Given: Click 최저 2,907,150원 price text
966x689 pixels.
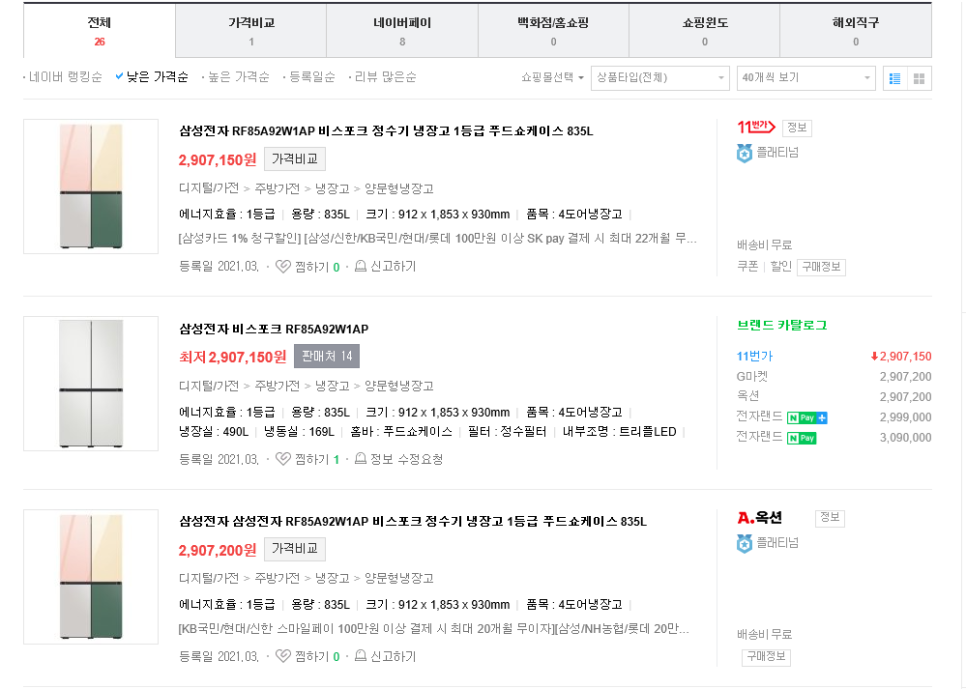Looking at the screenshot, I should [x=232, y=357].
